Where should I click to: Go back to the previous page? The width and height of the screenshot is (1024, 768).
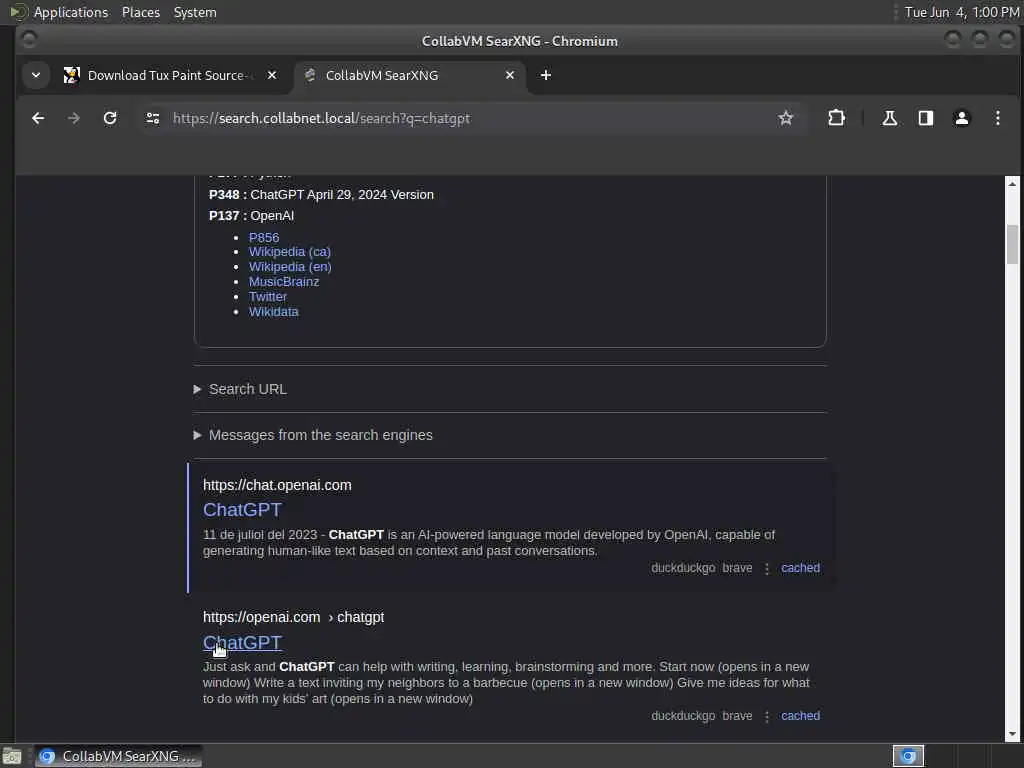(x=38, y=118)
